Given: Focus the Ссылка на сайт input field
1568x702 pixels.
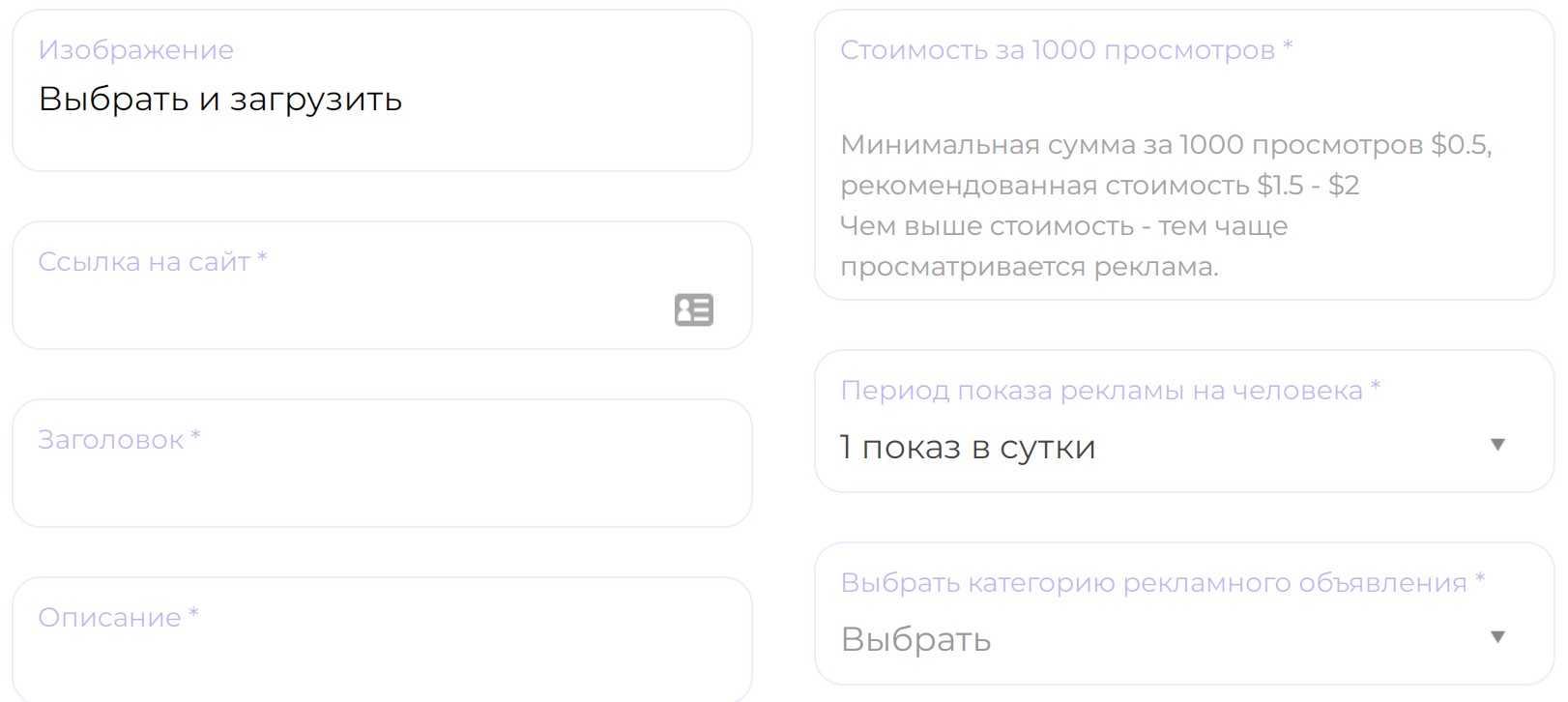Looking at the screenshot, I should [x=382, y=285].
